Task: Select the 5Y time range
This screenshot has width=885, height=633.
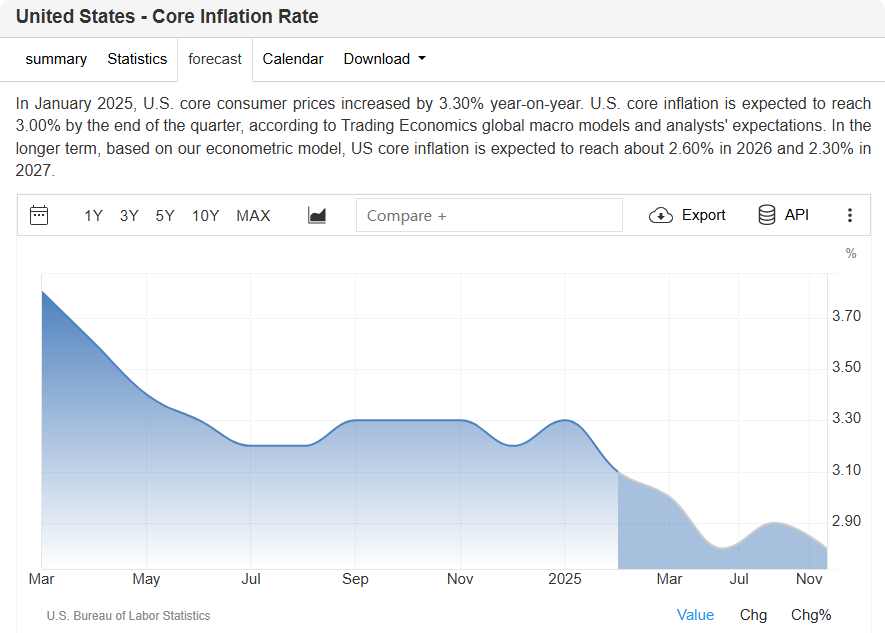Action: click(x=165, y=215)
